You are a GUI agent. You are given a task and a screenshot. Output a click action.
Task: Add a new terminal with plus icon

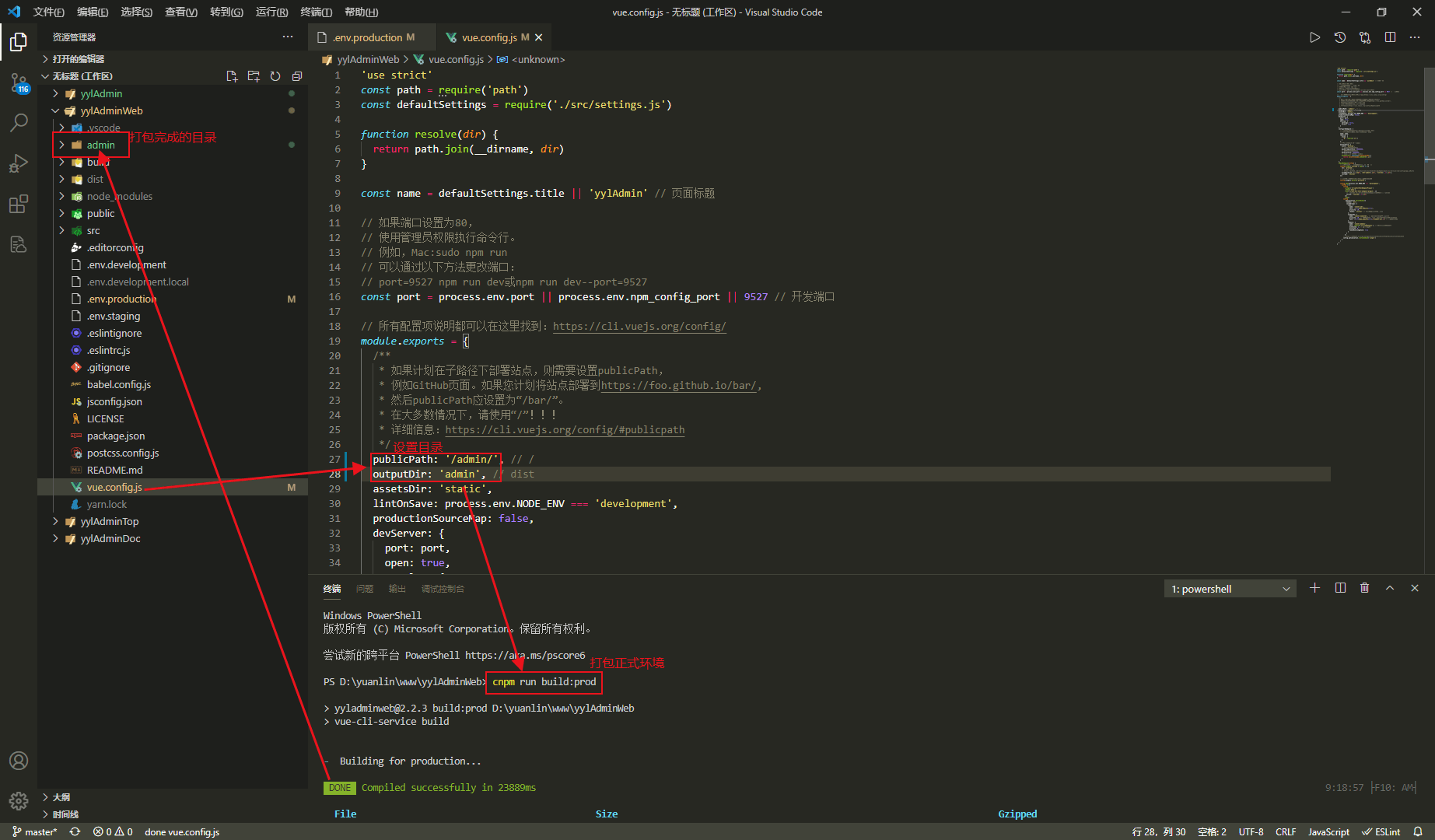1315,588
